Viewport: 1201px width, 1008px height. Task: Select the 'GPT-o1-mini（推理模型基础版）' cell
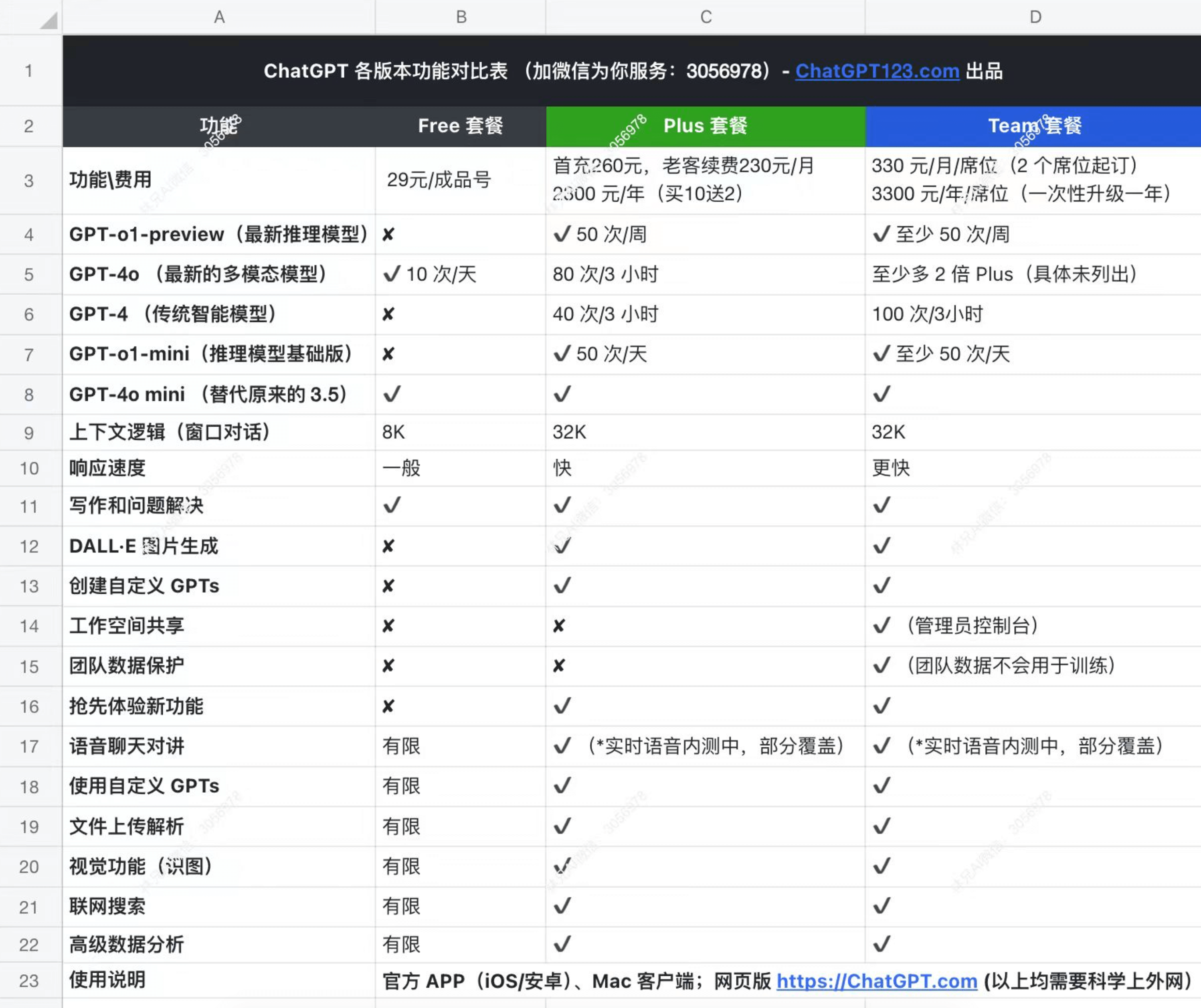pyautogui.click(x=219, y=355)
